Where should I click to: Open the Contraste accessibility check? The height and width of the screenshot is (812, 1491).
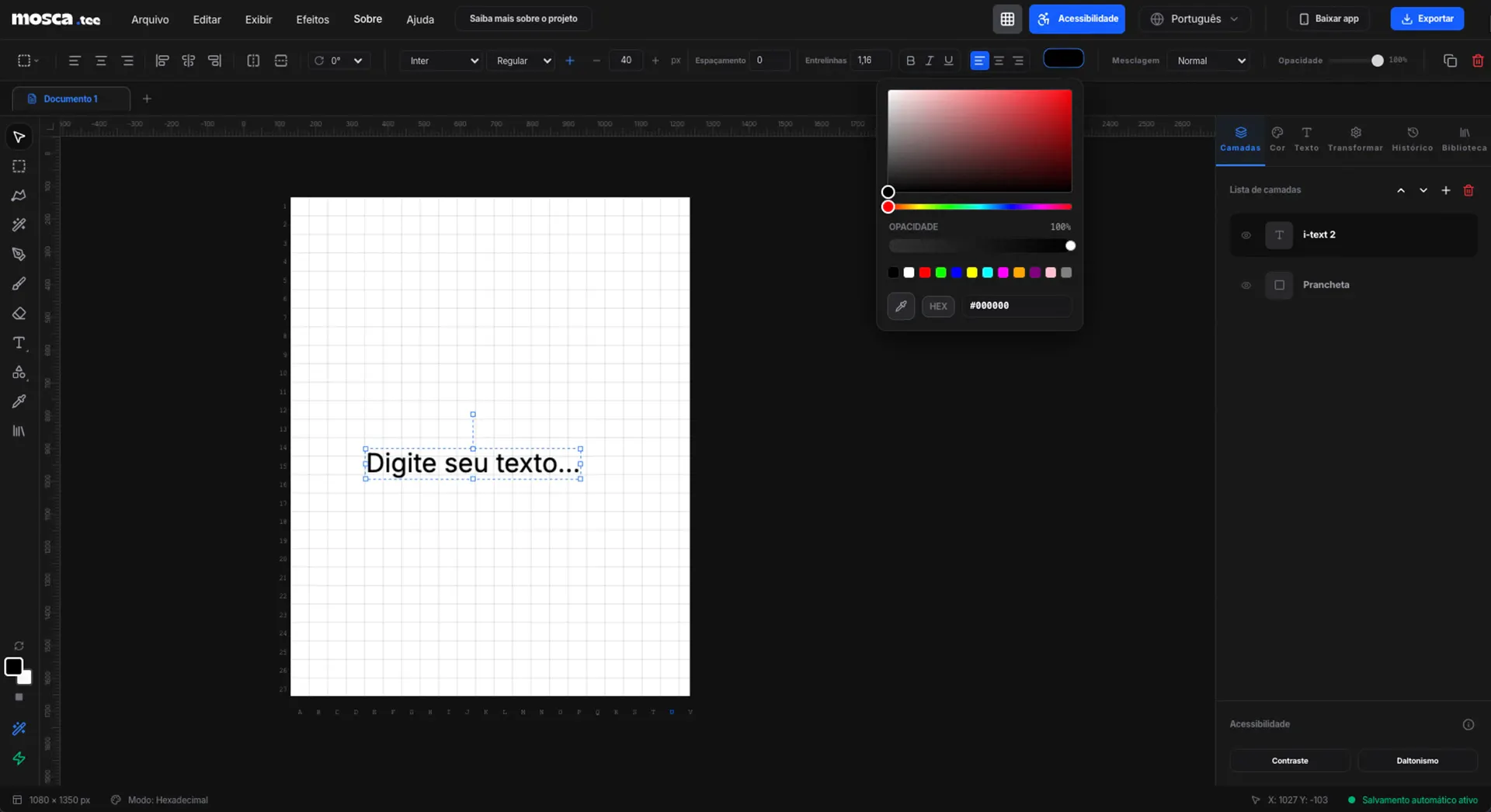click(x=1290, y=761)
